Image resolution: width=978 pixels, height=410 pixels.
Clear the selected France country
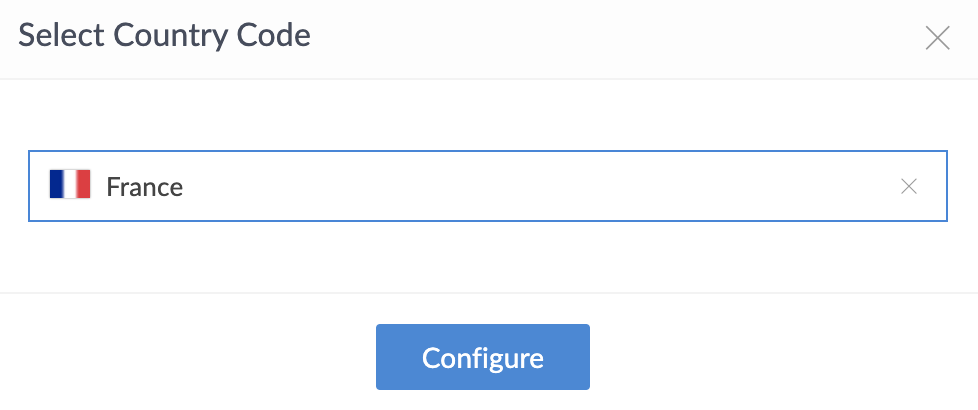908,186
